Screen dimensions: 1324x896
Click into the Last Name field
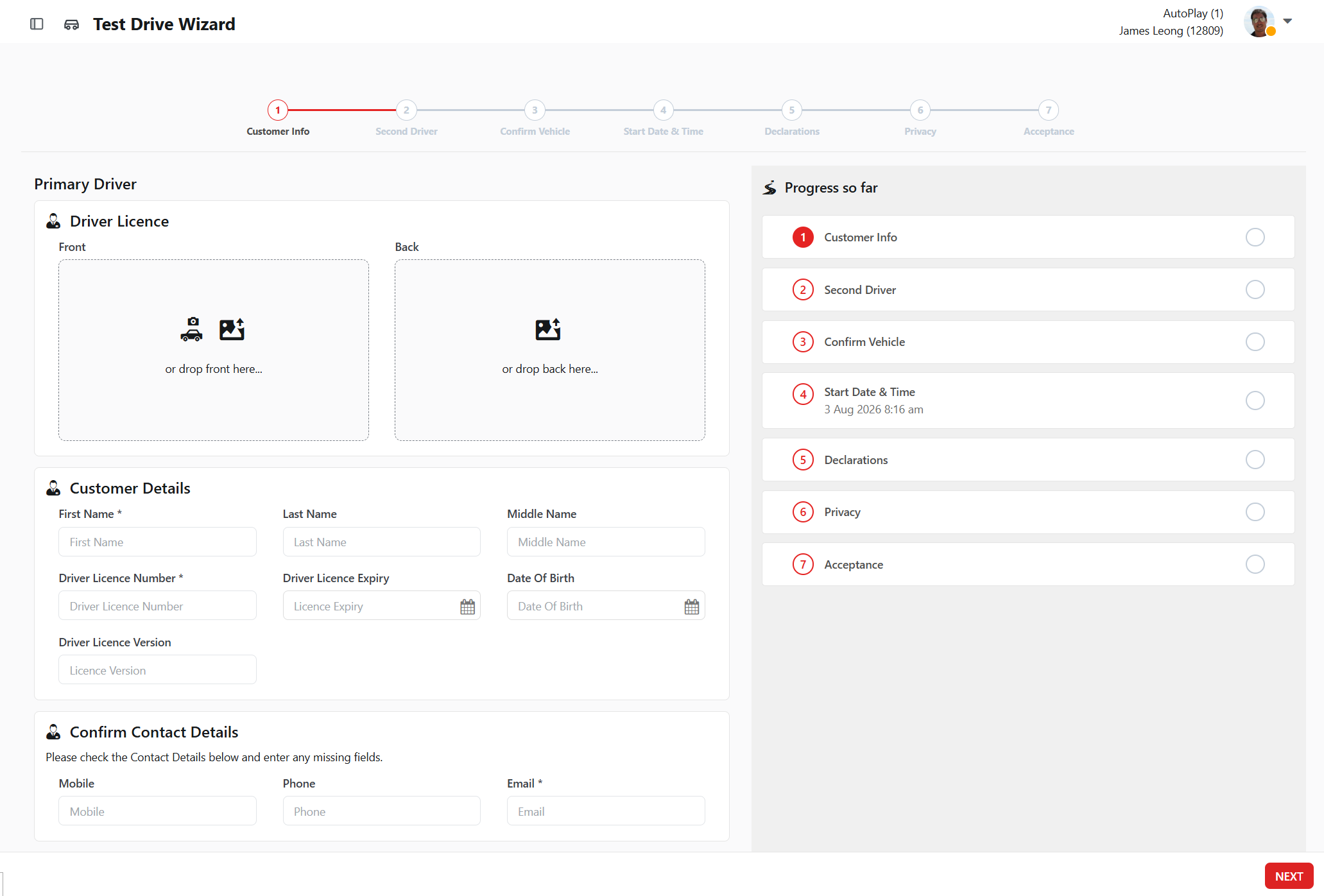pos(381,542)
